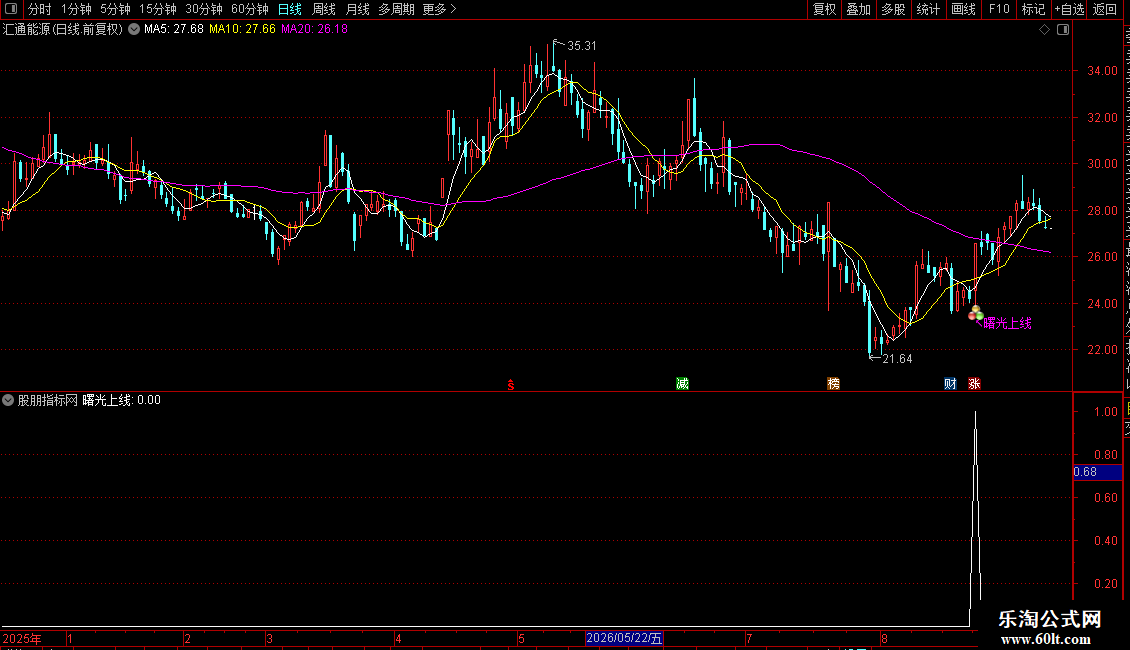The width and height of the screenshot is (1130, 650).
Task: Open 画线 drawing tools
Action: click(x=963, y=9)
